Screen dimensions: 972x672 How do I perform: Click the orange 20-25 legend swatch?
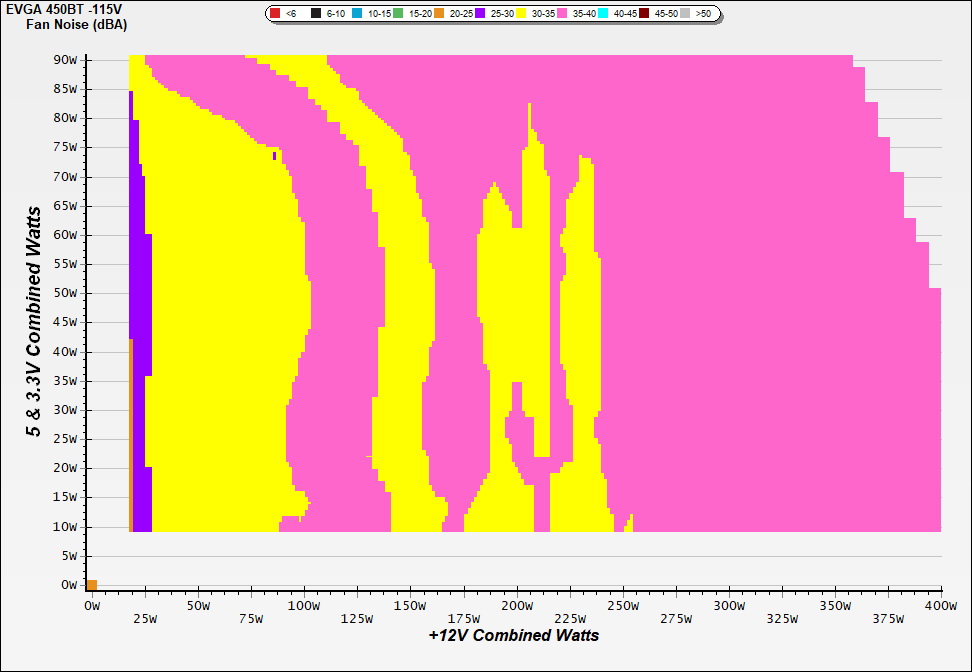439,14
